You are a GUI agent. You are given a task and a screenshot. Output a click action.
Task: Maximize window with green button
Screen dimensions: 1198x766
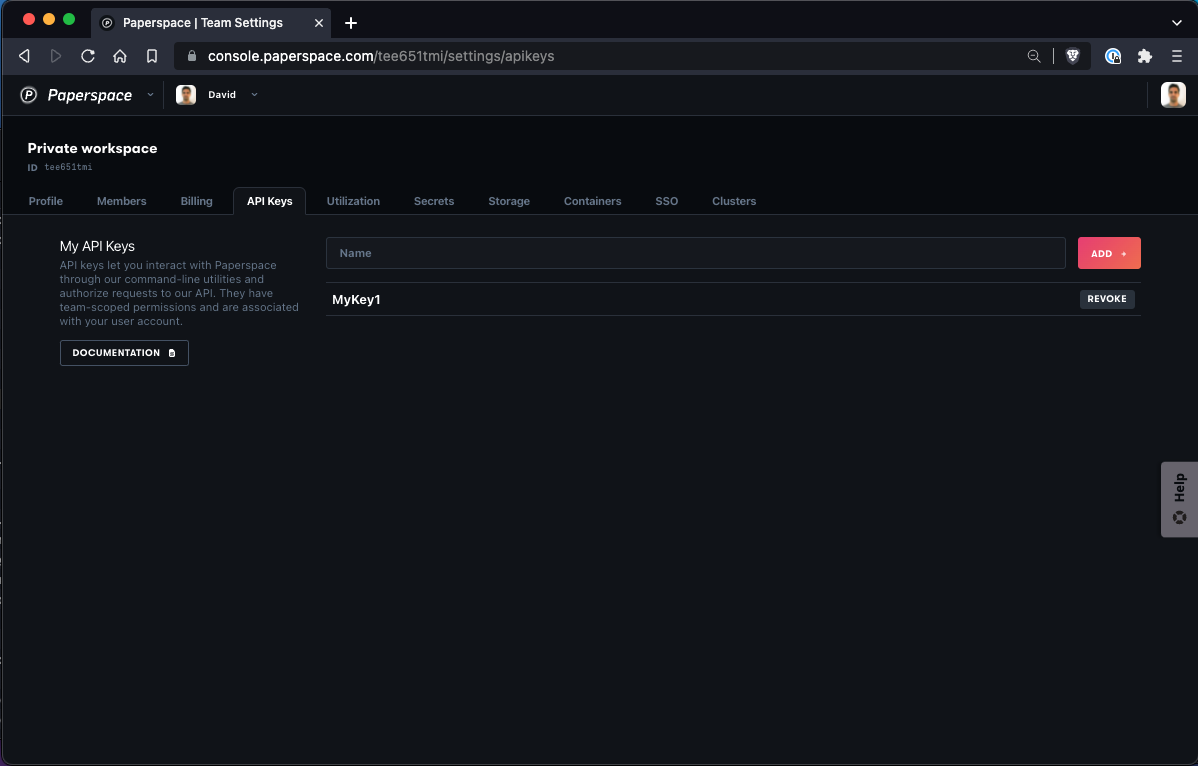(x=69, y=19)
